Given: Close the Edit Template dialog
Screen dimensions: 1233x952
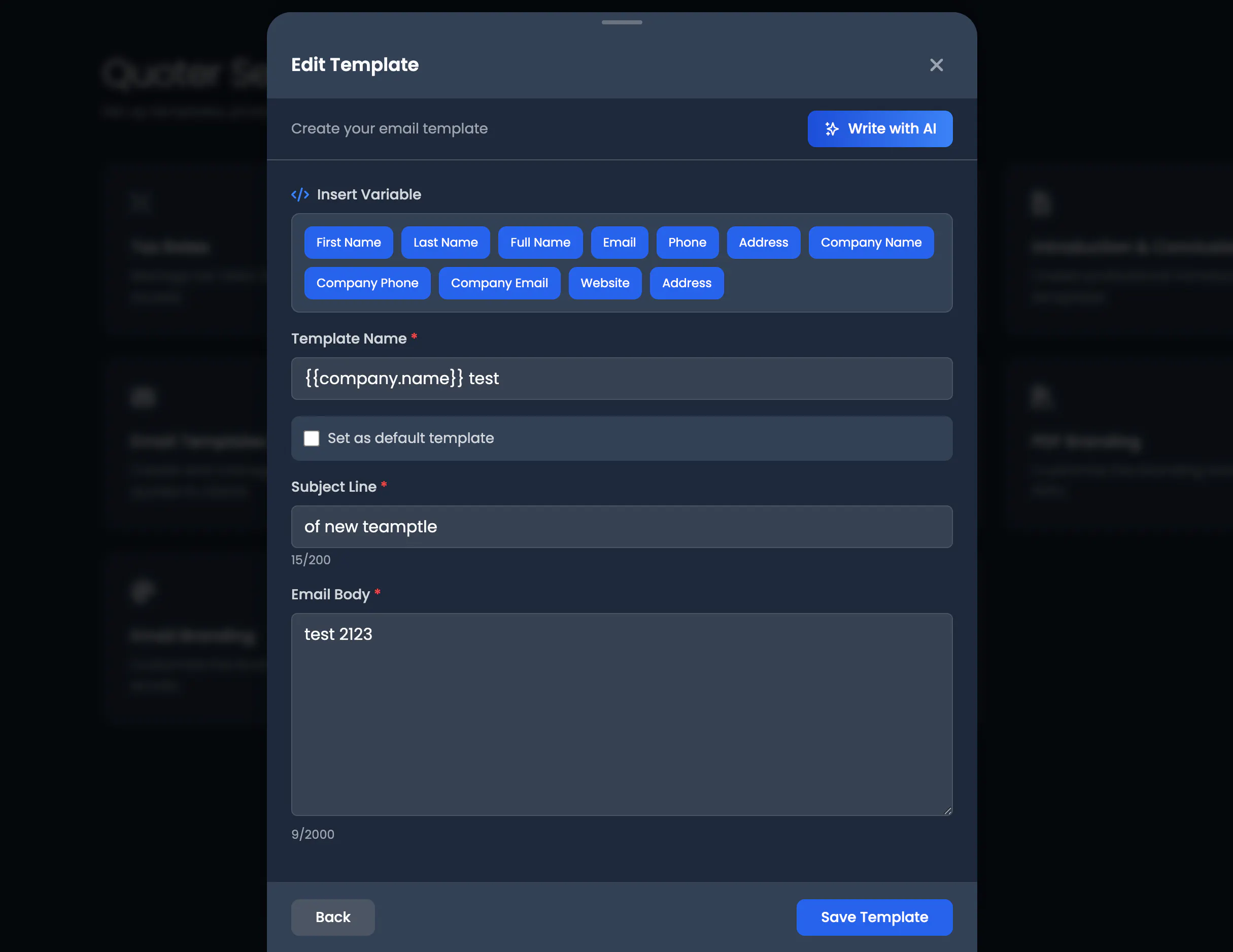Looking at the screenshot, I should (936, 65).
